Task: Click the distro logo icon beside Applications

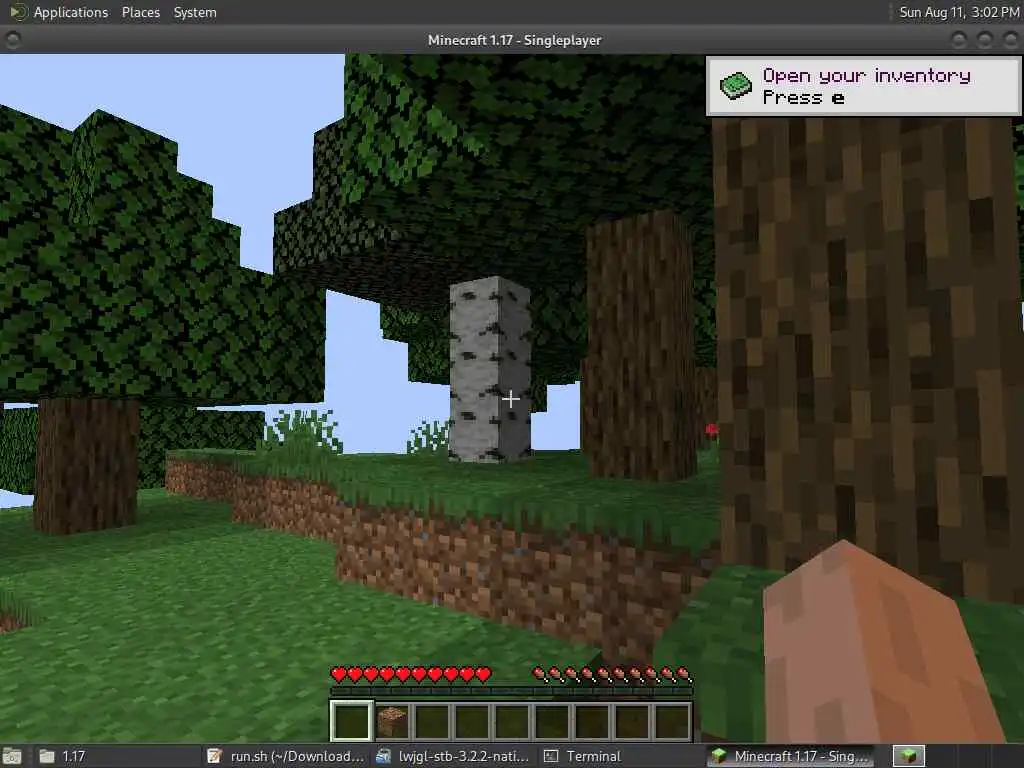Action: [x=18, y=12]
